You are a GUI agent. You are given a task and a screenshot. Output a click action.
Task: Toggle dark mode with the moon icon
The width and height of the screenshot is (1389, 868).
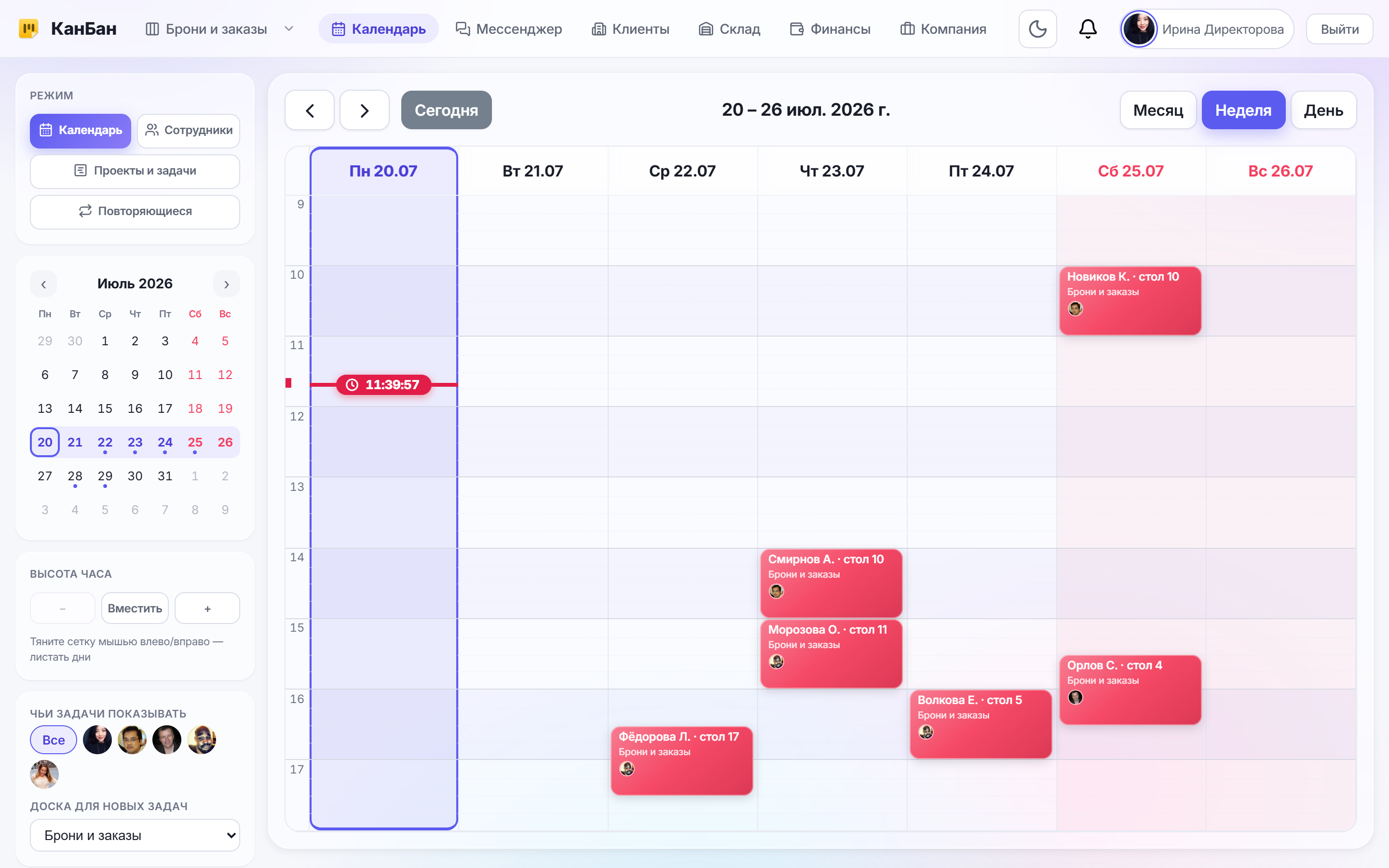(1037, 29)
